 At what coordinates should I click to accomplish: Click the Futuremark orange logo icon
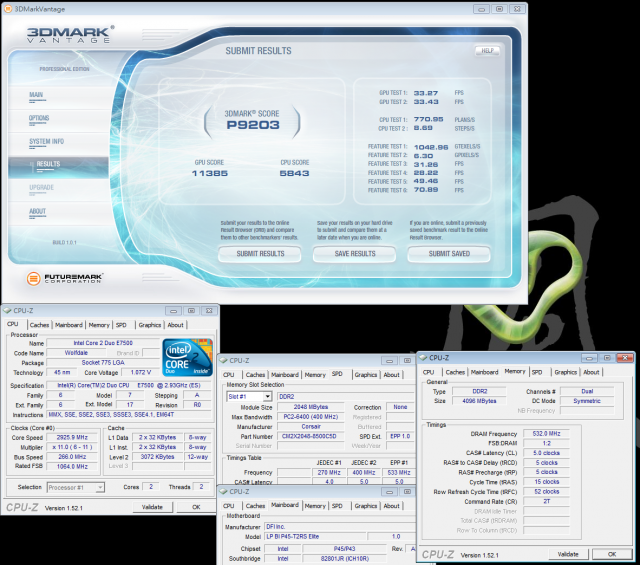click(33, 278)
